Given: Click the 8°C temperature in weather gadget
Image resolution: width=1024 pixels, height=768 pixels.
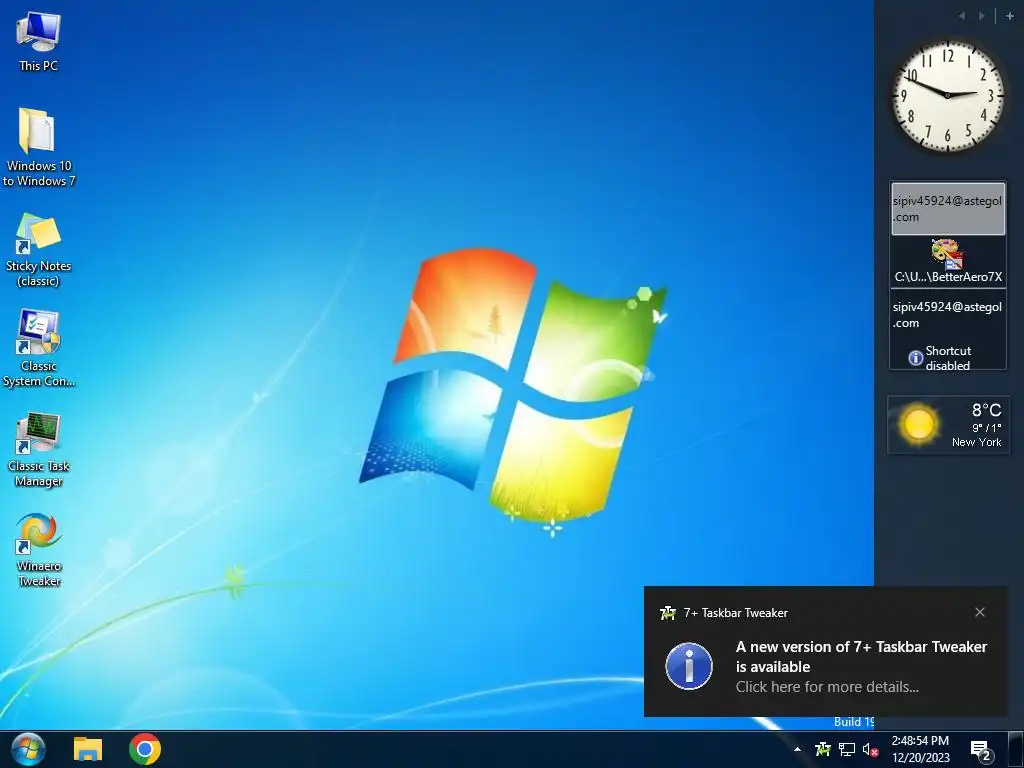Looking at the screenshot, I should click(986, 410).
